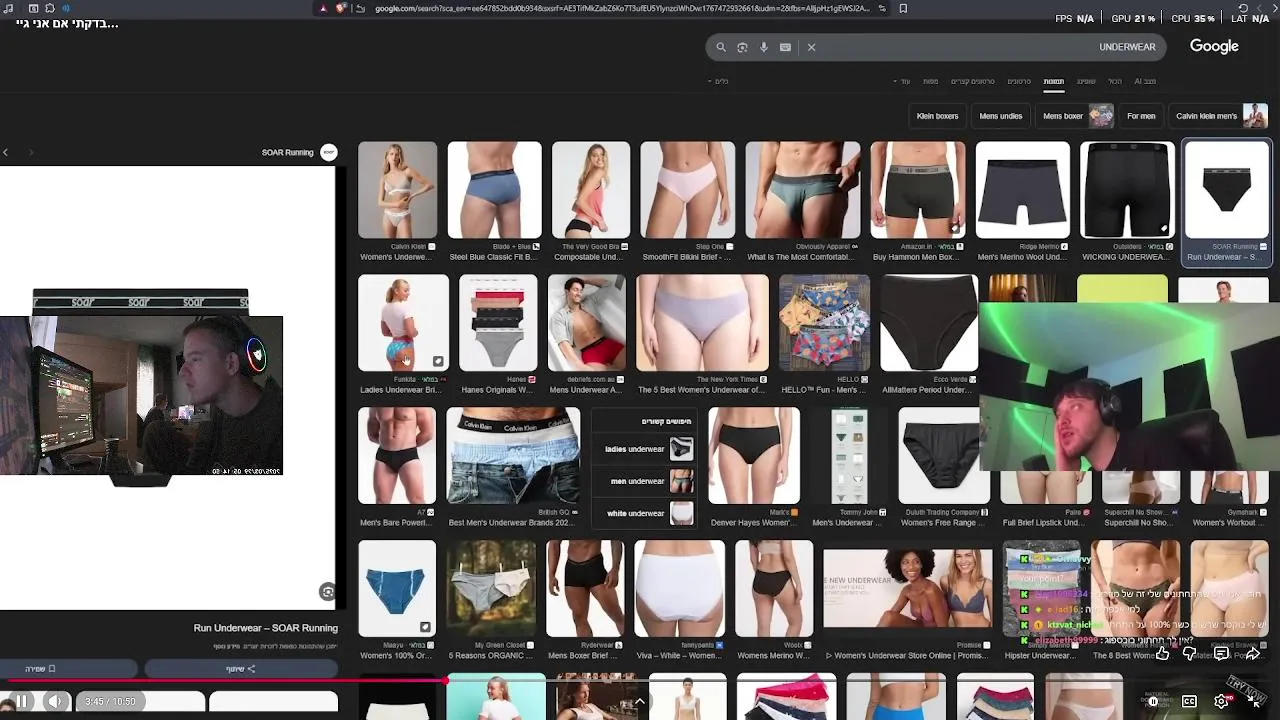Click the browser address bar URL
Image resolution: width=1280 pixels, height=720 pixels.
[x=622, y=8]
